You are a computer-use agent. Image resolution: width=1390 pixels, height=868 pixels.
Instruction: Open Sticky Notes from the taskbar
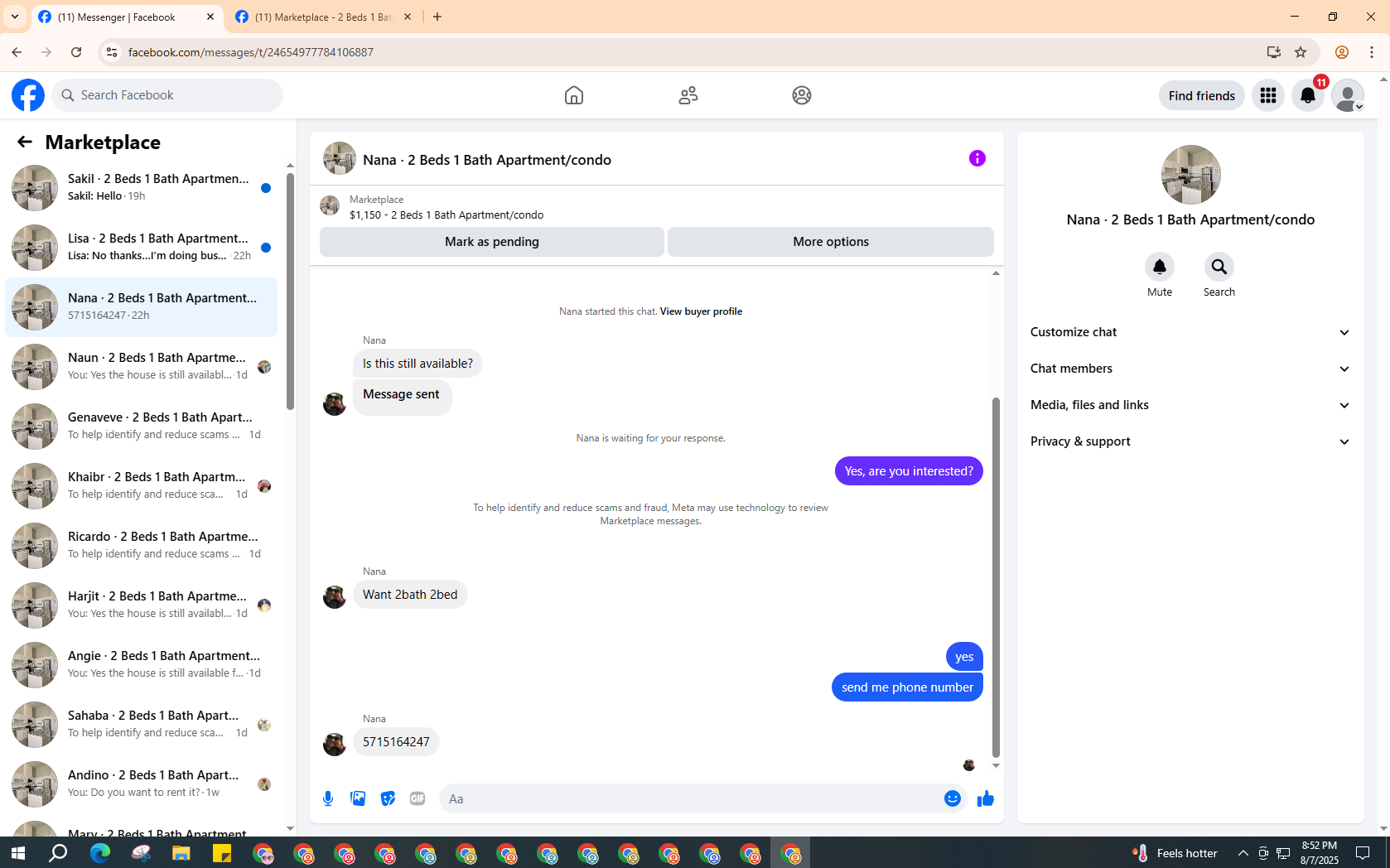[221, 852]
